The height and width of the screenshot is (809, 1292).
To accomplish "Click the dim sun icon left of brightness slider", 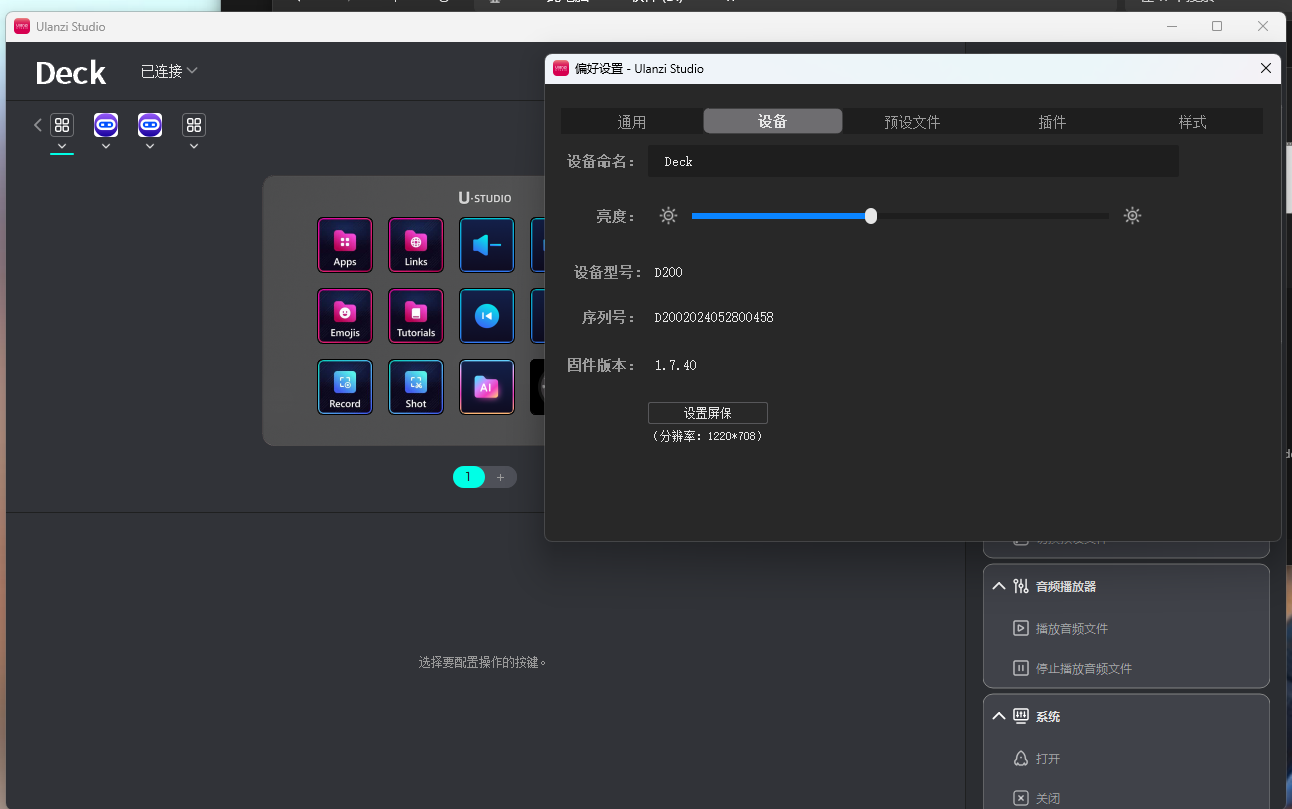I will (668, 215).
